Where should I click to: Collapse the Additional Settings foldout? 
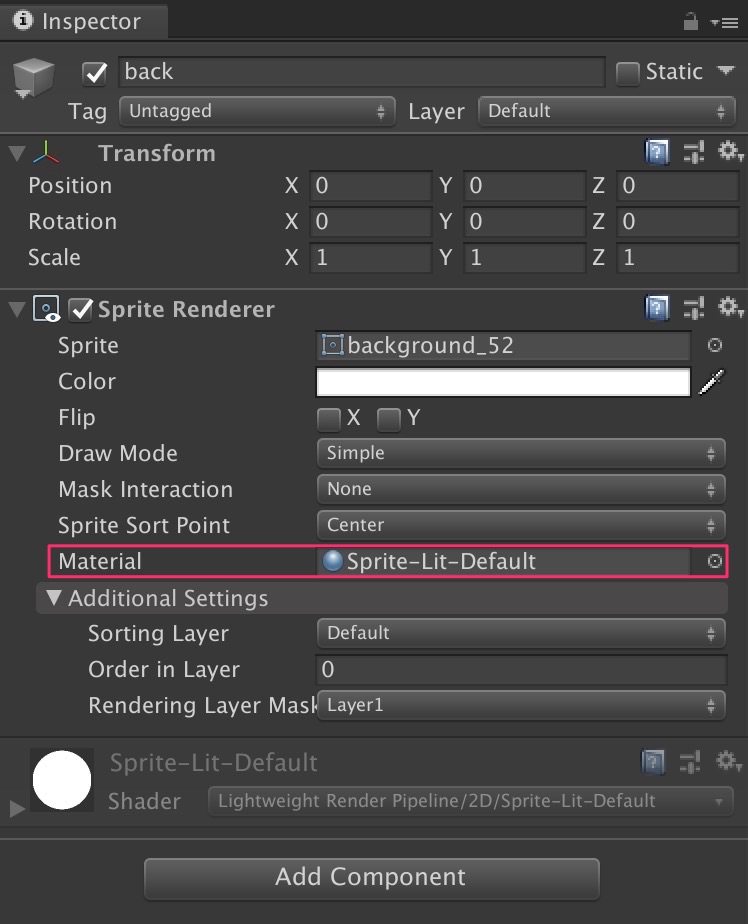tap(54, 598)
